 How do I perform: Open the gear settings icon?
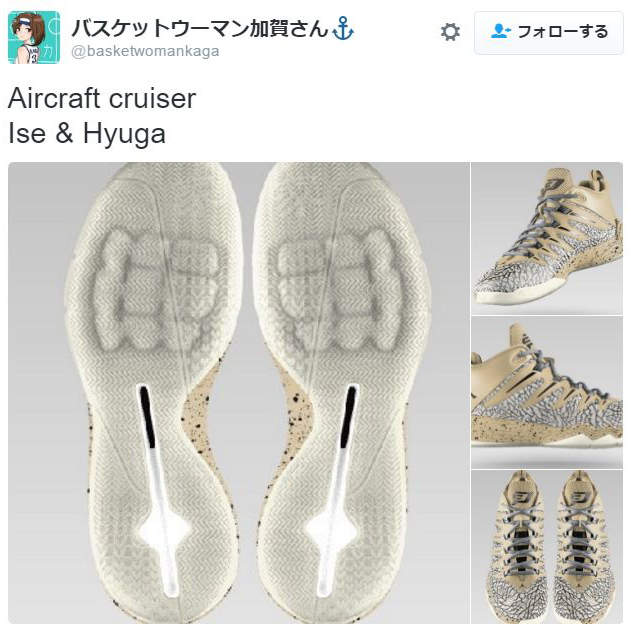click(450, 32)
